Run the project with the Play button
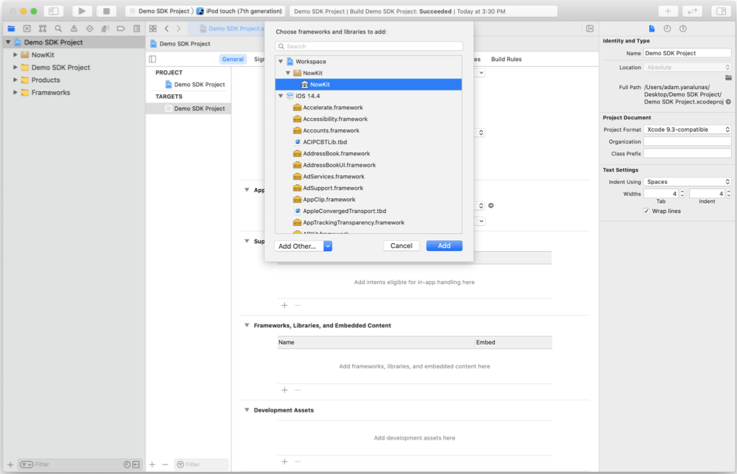The image size is (737, 474). (82, 11)
